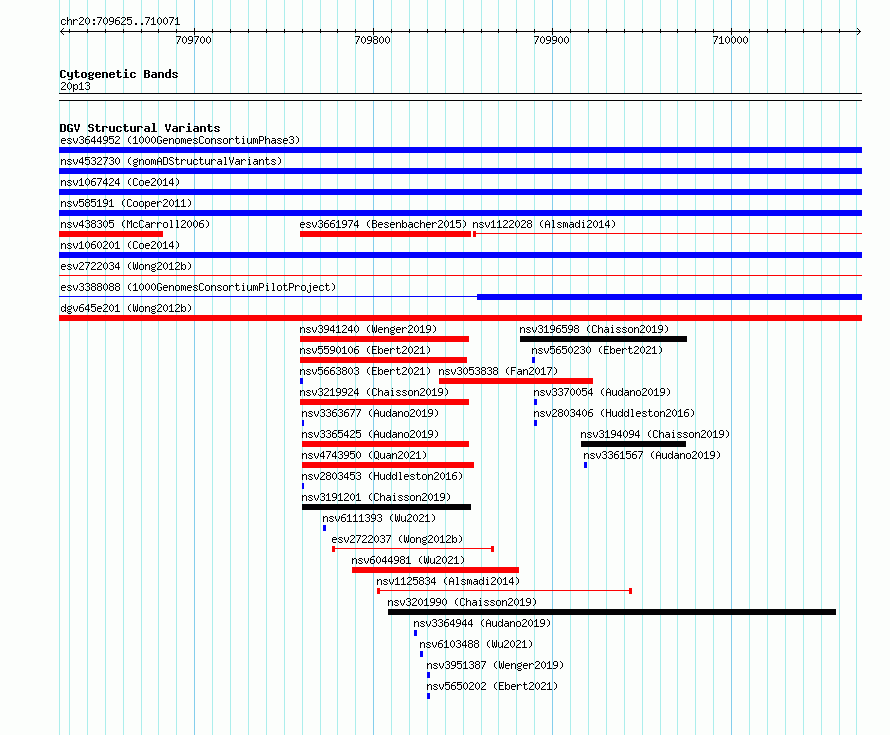The height and width of the screenshot is (735, 890).
Task: Click the chr20:709625..710071 coordinate text
Action: [120, 22]
